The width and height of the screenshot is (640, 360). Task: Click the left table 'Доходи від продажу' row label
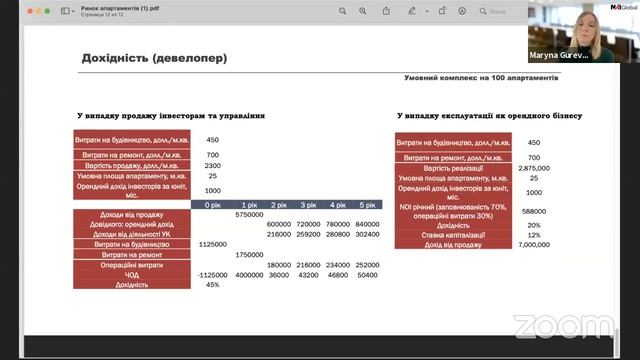pyautogui.click(x=132, y=215)
